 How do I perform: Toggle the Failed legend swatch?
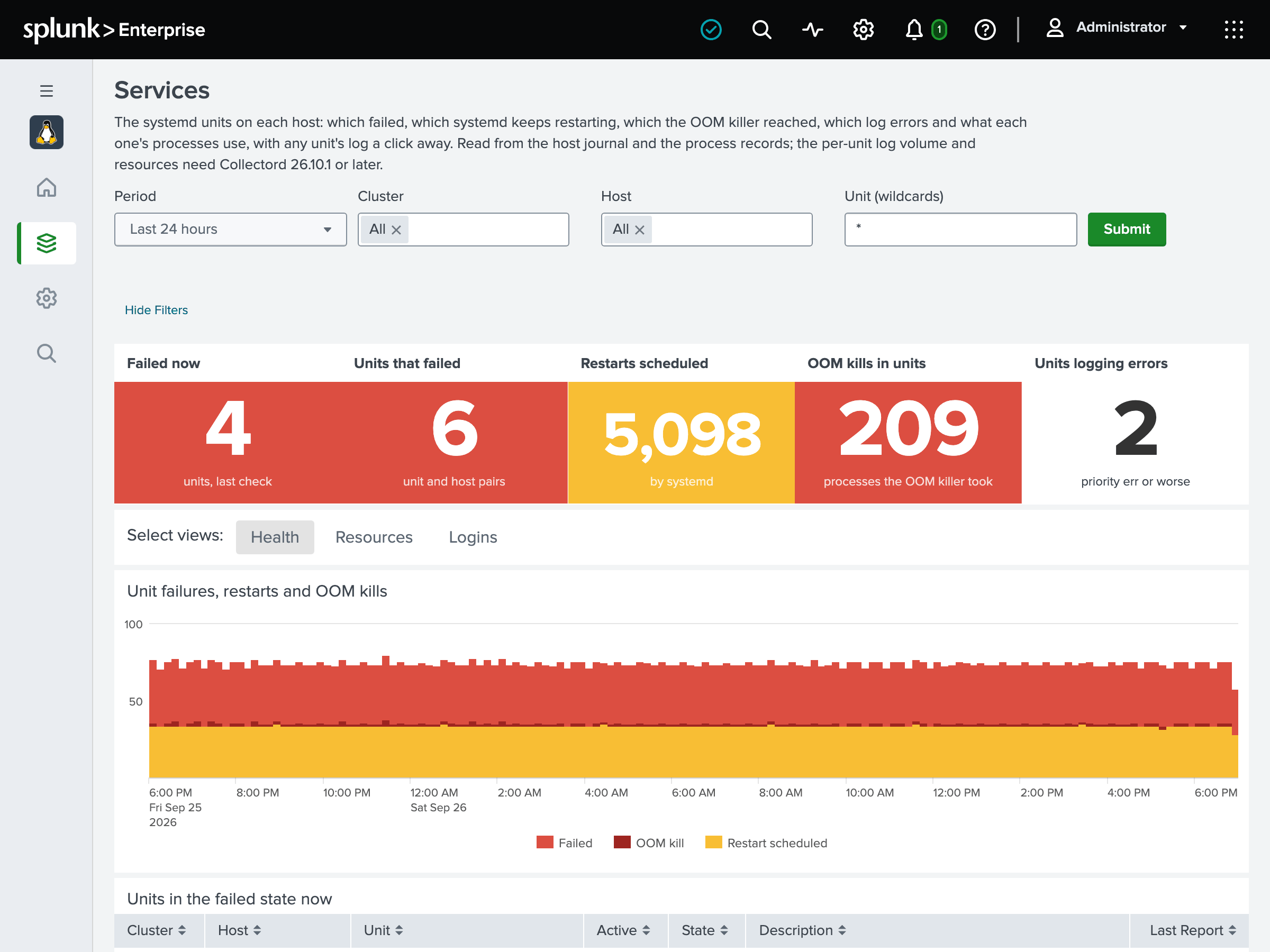[545, 843]
